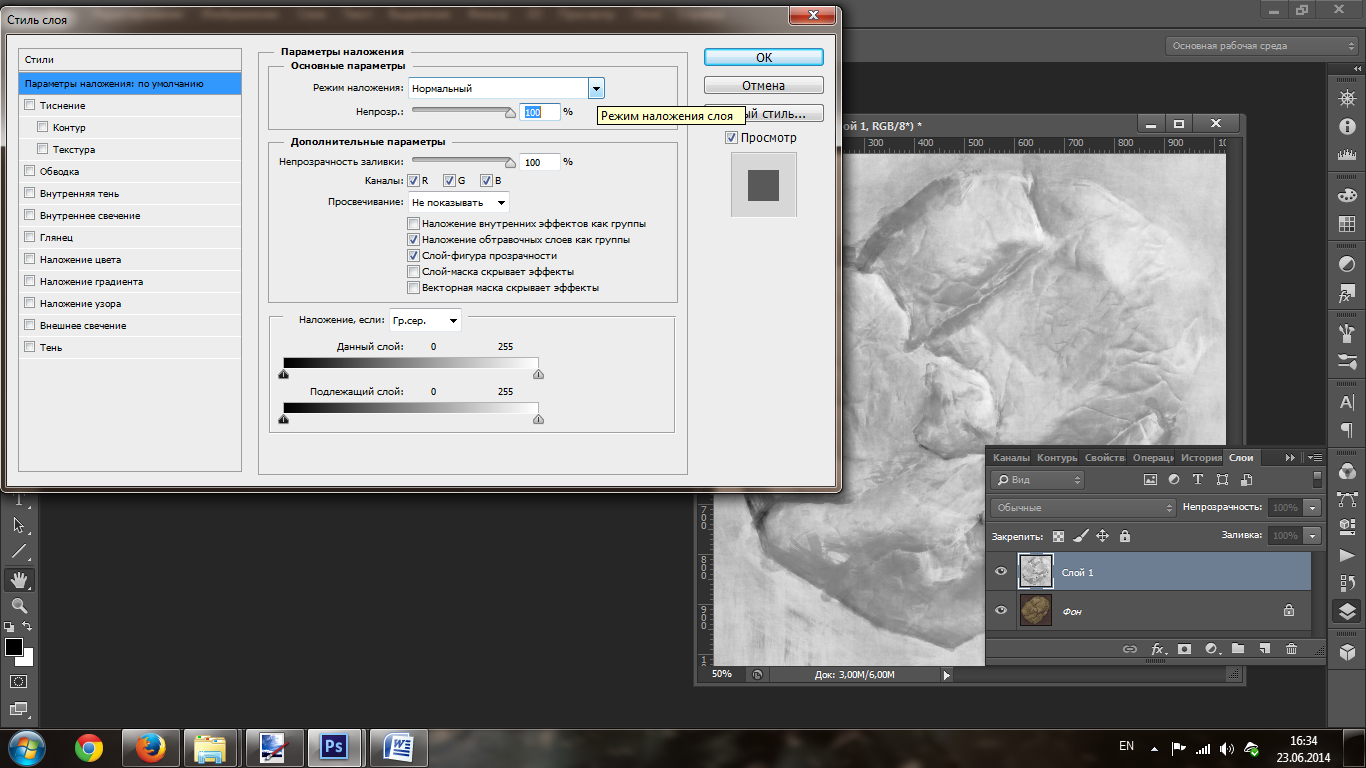Open the История panel tab
This screenshot has height=768, width=1366.
tap(1201, 458)
